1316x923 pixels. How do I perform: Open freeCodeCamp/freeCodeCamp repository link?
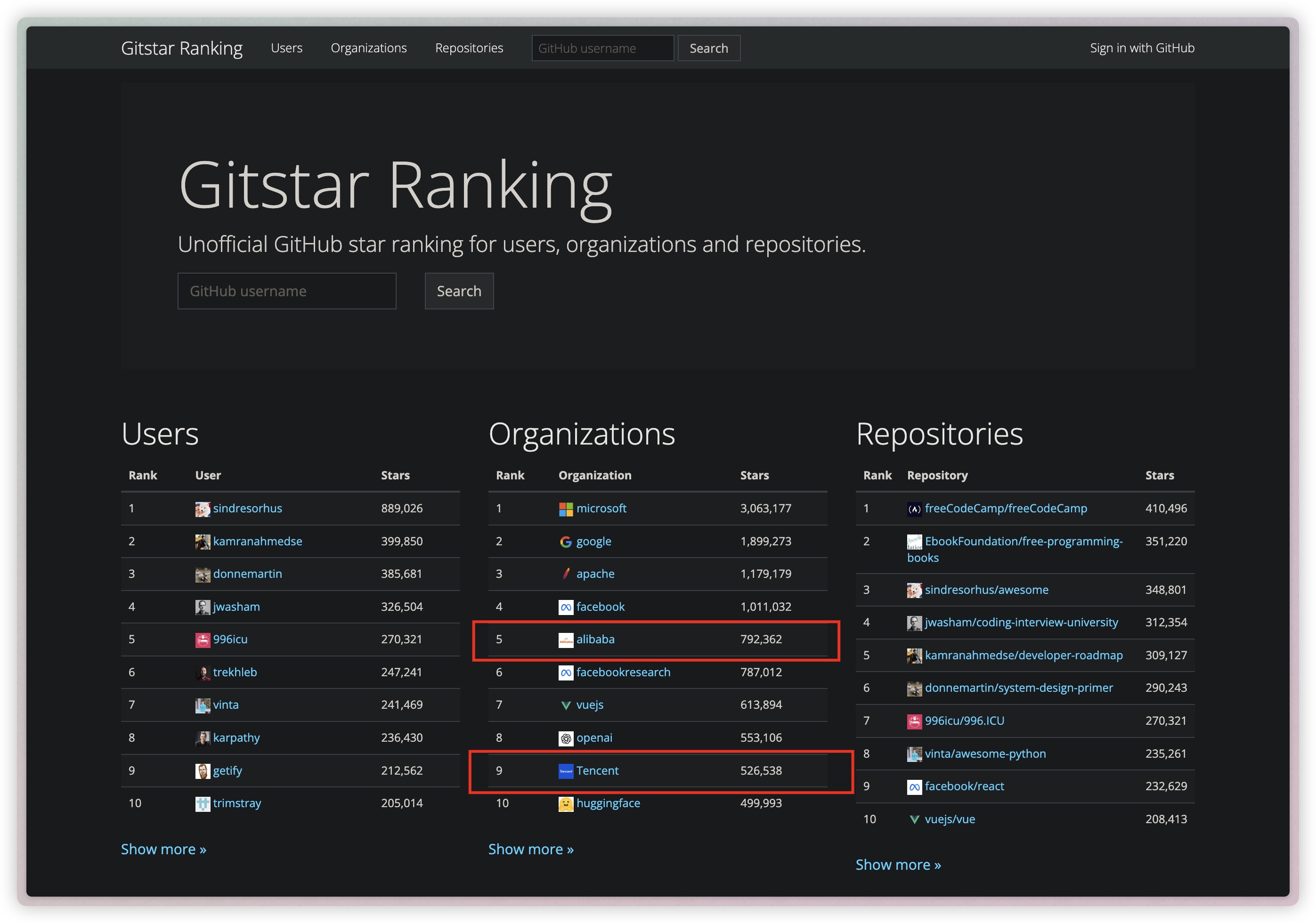(x=1006, y=509)
